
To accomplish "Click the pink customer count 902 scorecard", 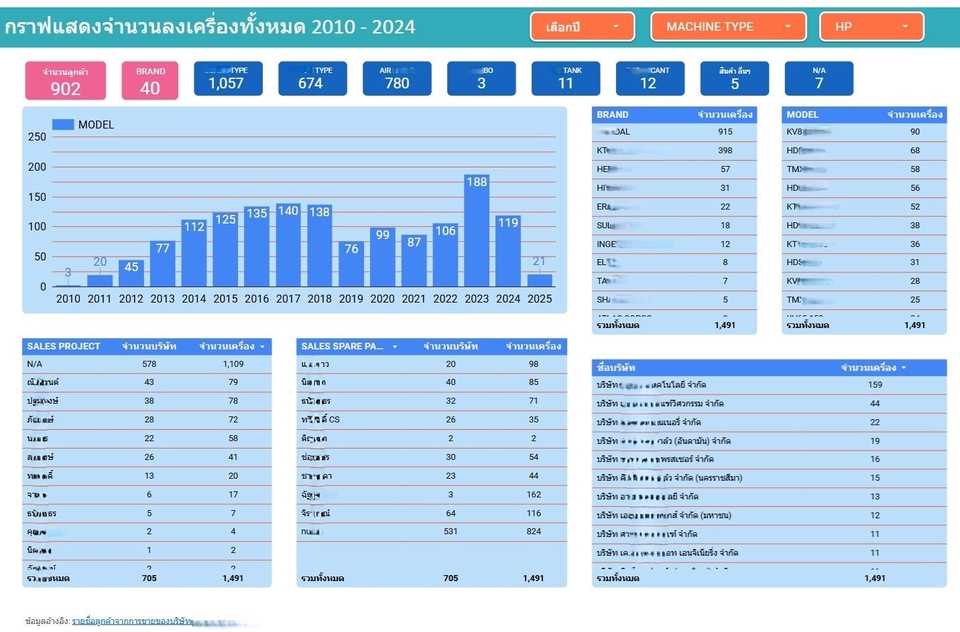I will [x=65, y=81].
